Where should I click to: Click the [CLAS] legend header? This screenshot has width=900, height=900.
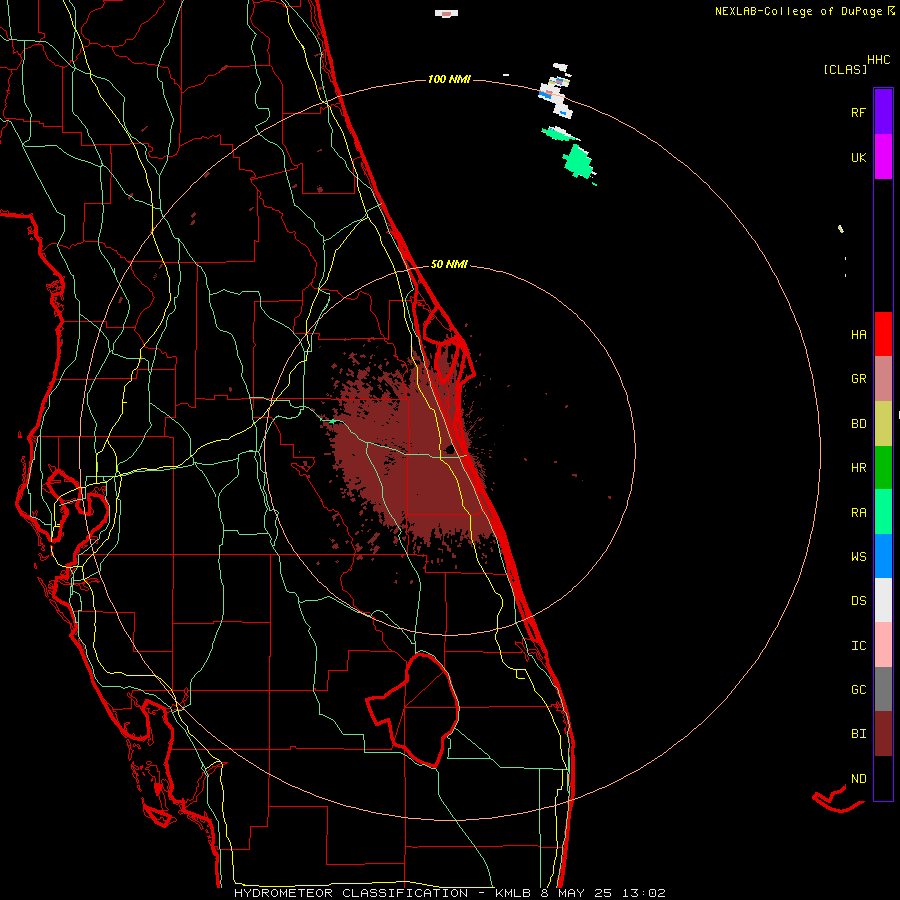(x=845, y=69)
